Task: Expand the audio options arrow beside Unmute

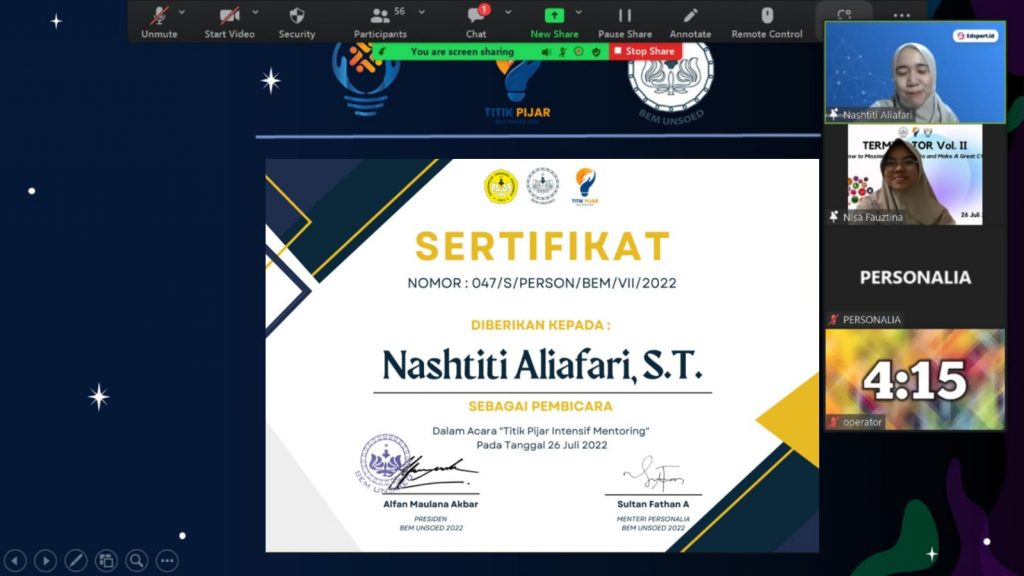Action: 182,13
